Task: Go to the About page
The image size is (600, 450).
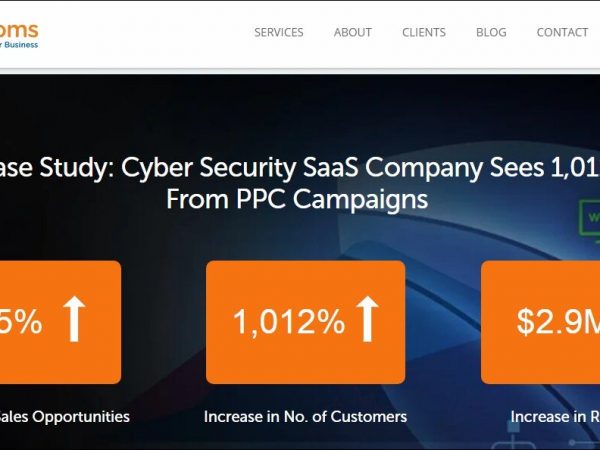Action: 353,32
